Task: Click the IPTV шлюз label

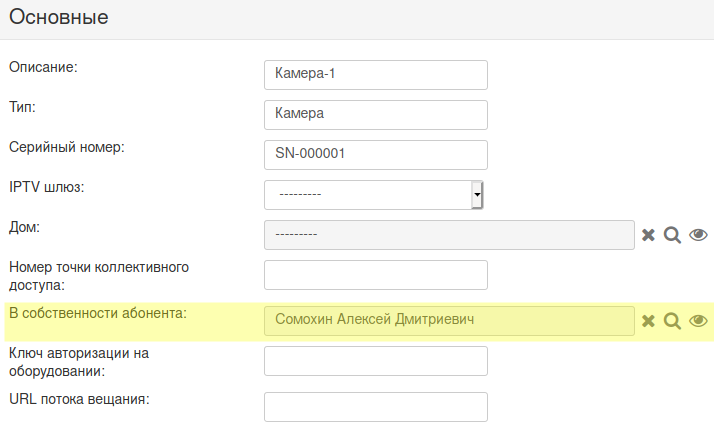Action: pyautogui.click(x=46, y=187)
